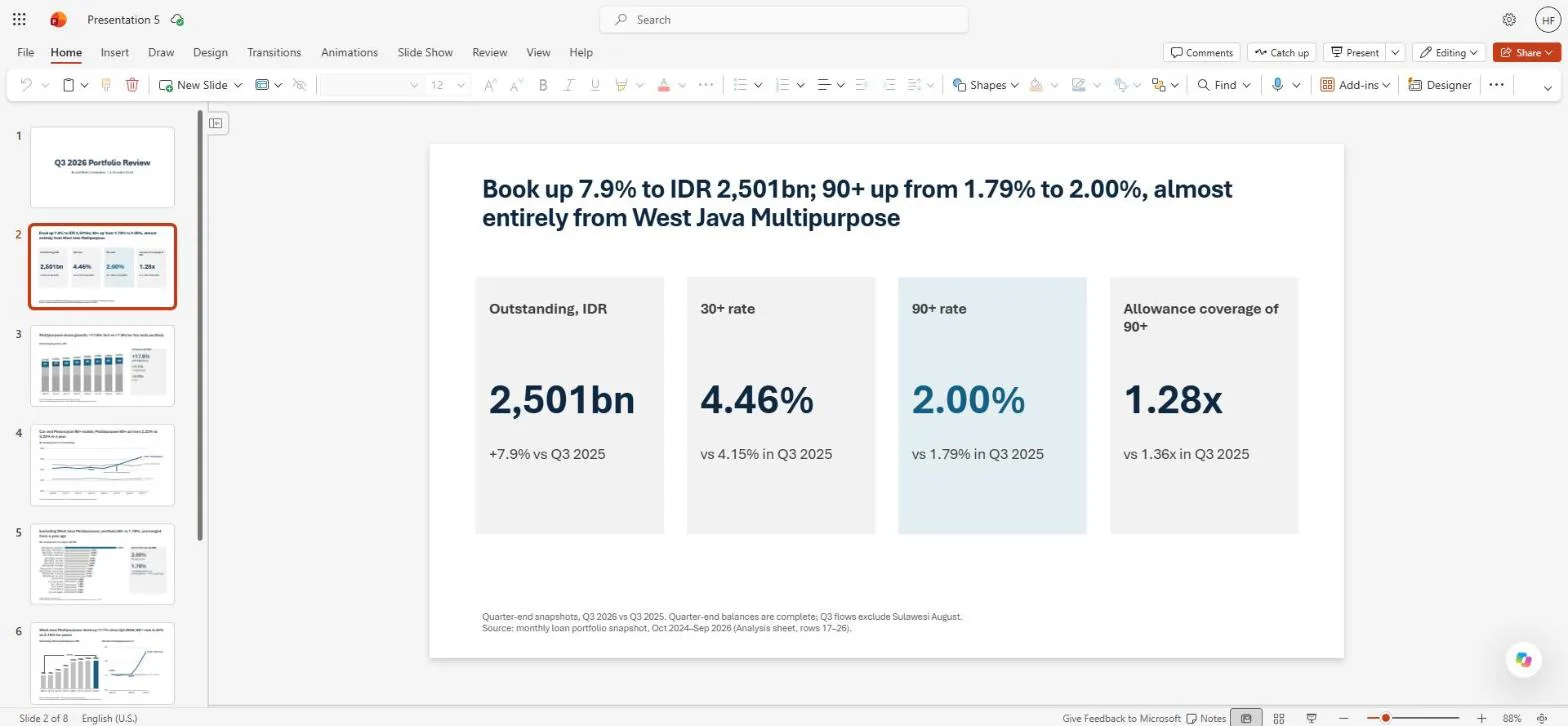Open the Shapes dropdown

coord(985,85)
